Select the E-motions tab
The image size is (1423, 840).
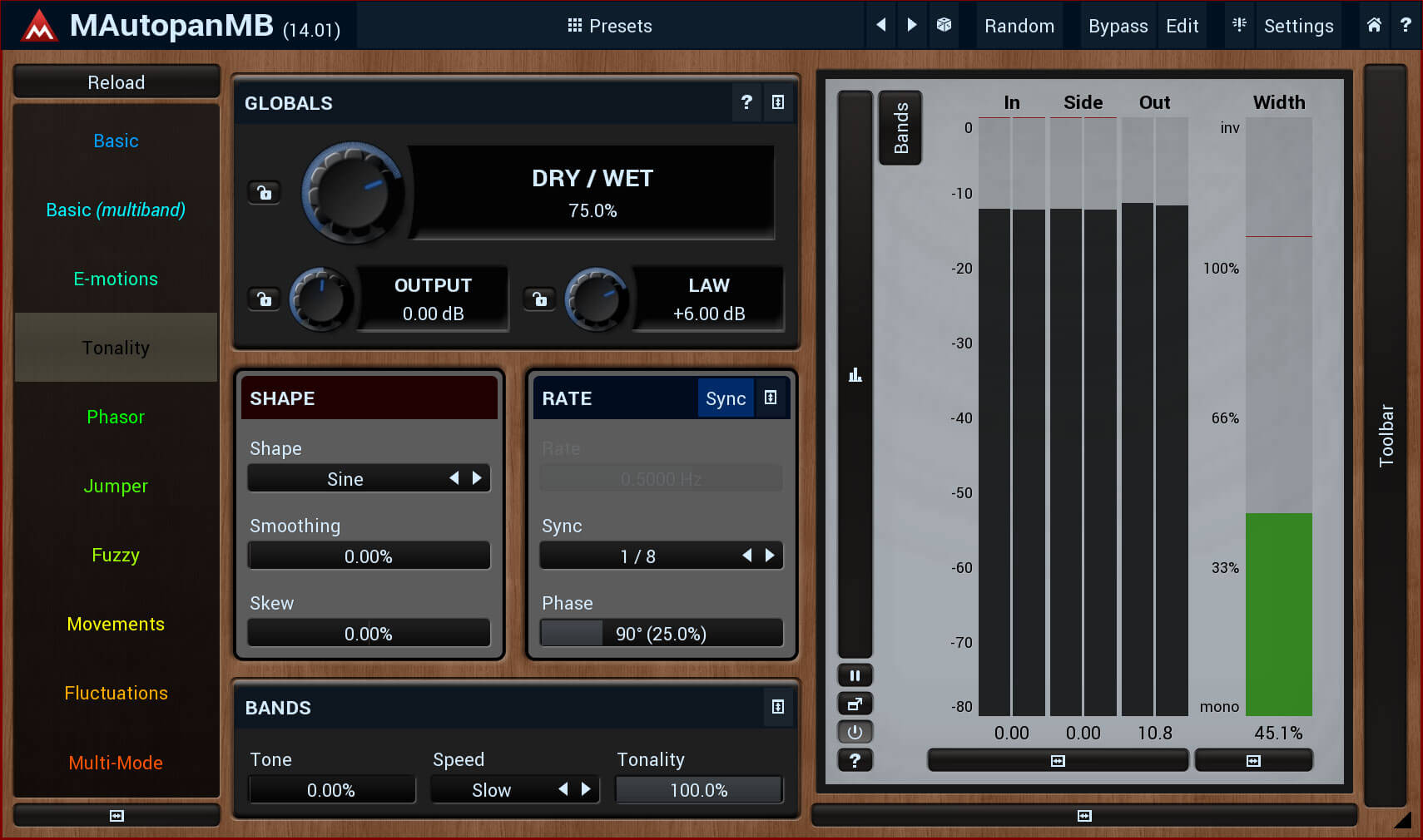point(116,279)
